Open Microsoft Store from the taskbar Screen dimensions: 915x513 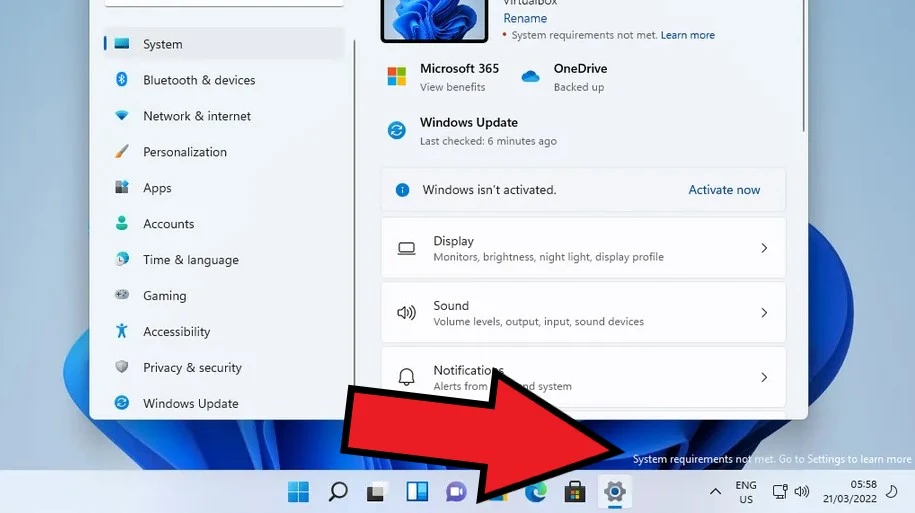(x=575, y=492)
